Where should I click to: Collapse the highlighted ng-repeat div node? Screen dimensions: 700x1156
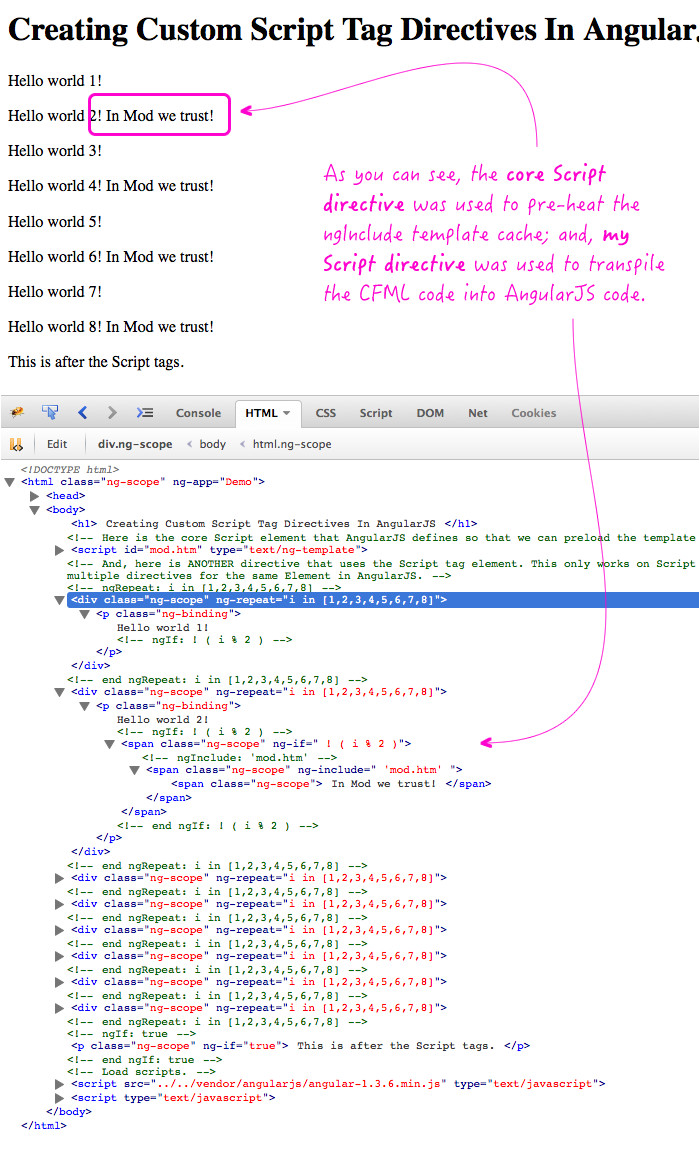click(59, 600)
